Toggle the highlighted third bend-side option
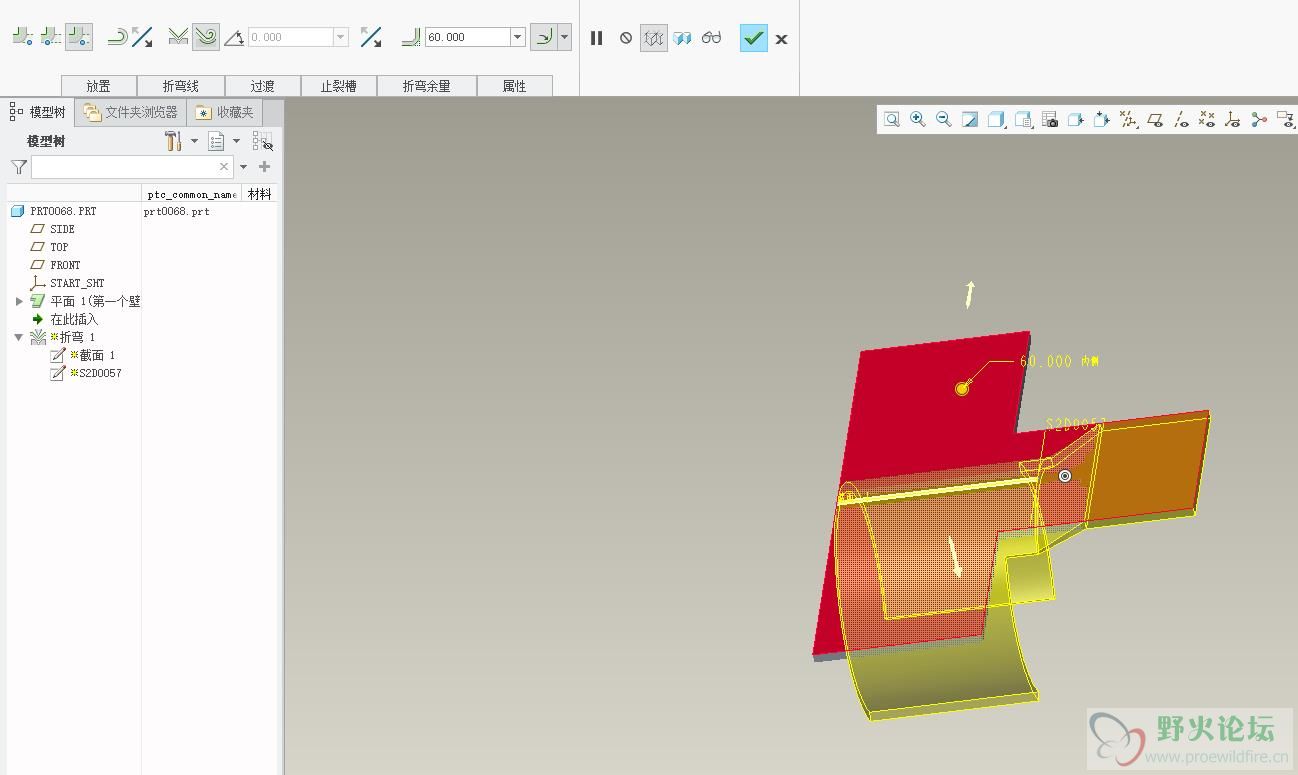Image resolution: width=1298 pixels, height=775 pixels. 79,37
